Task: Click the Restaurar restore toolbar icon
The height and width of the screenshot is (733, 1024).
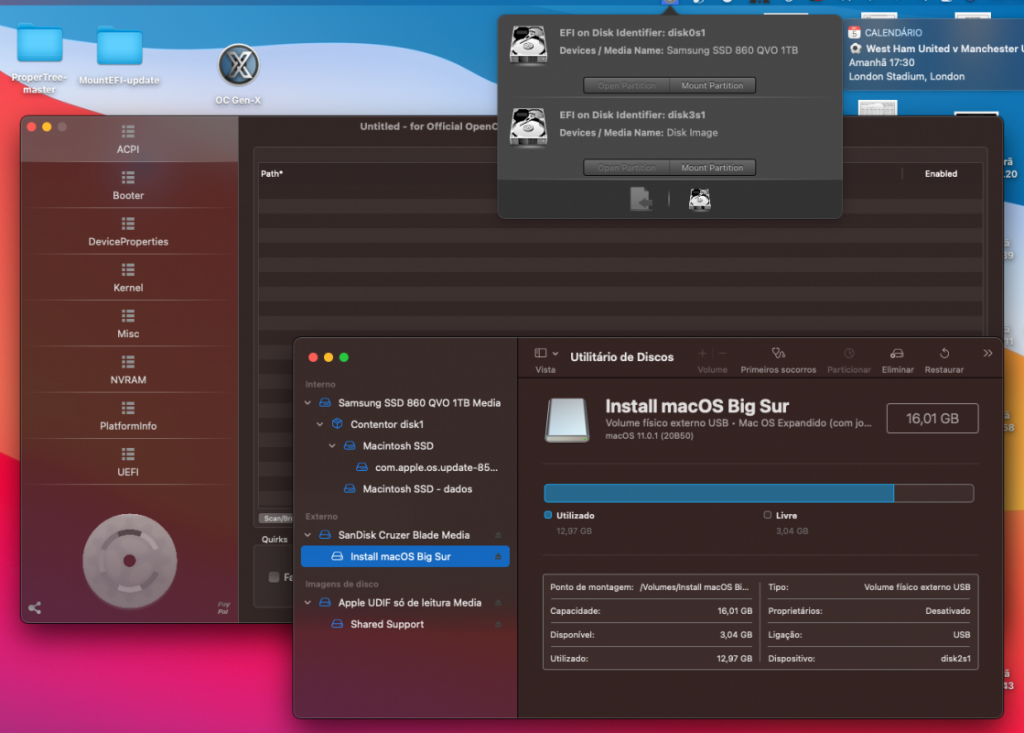Action: point(944,354)
